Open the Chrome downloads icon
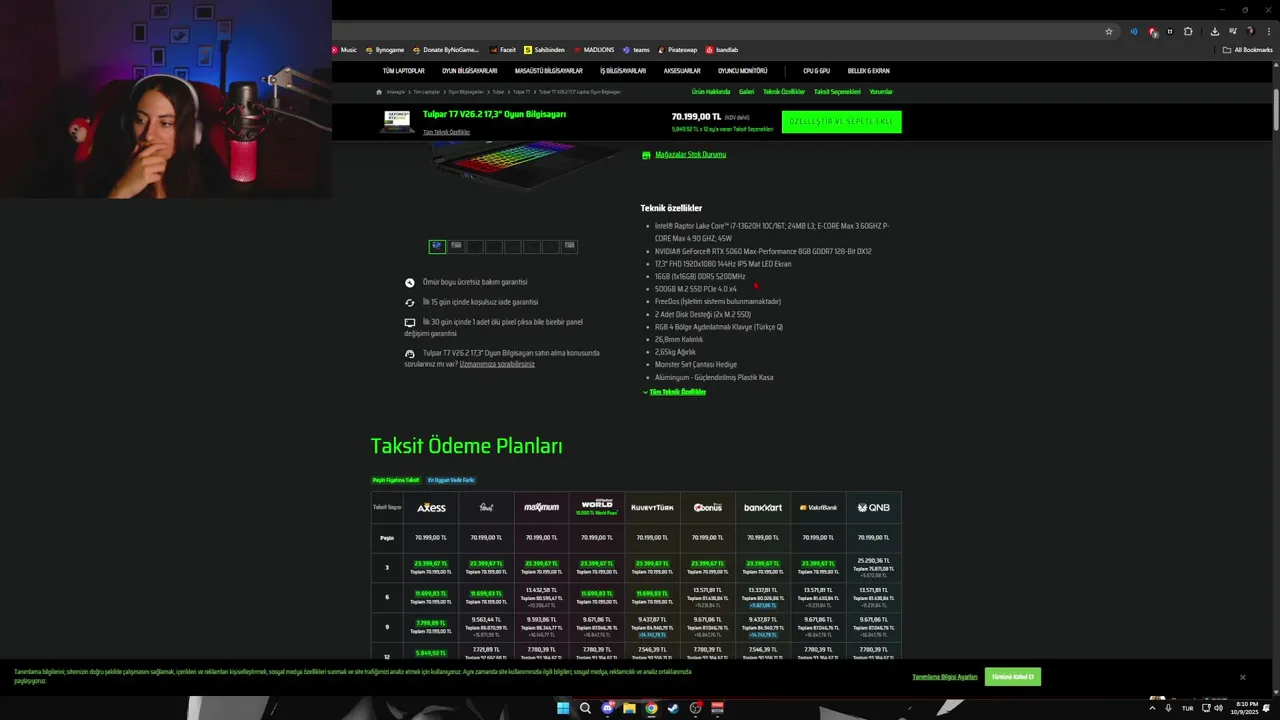This screenshot has width=1280, height=720. coord(1214,32)
